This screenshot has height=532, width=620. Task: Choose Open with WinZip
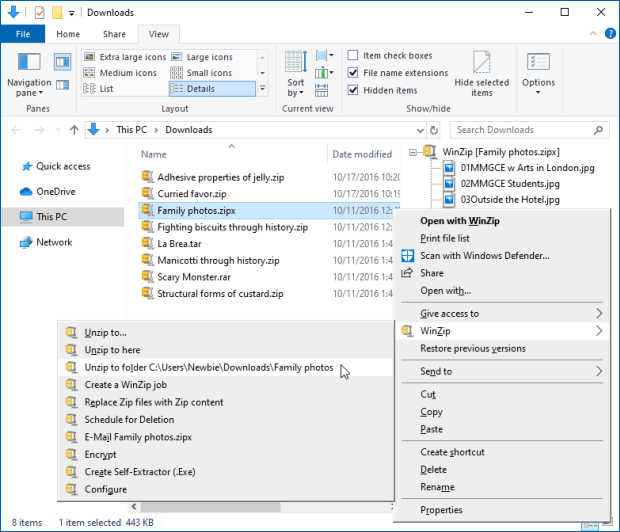pyautogui.click(x=502, y=221)
